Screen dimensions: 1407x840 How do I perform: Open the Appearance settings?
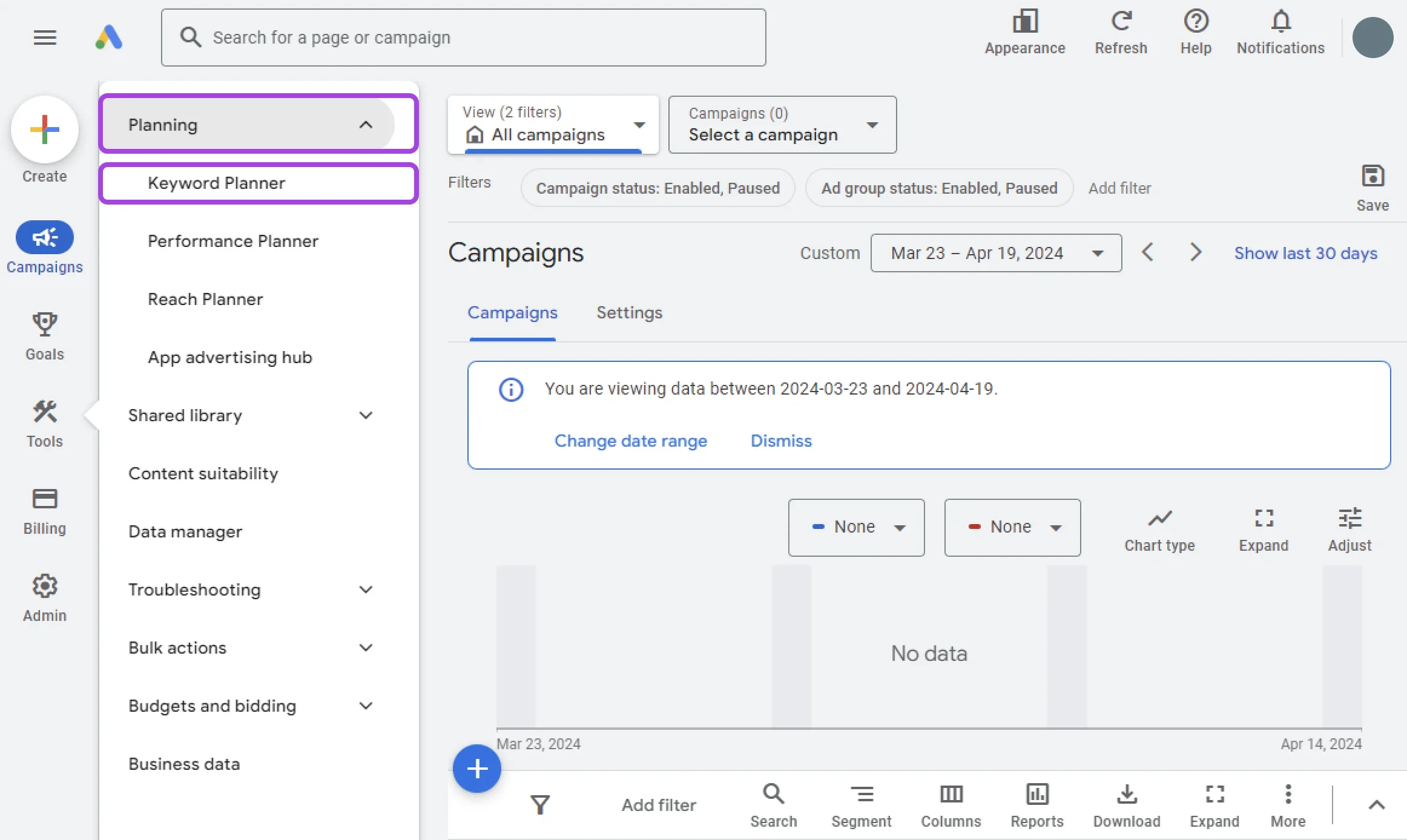tap(1024, 33)
